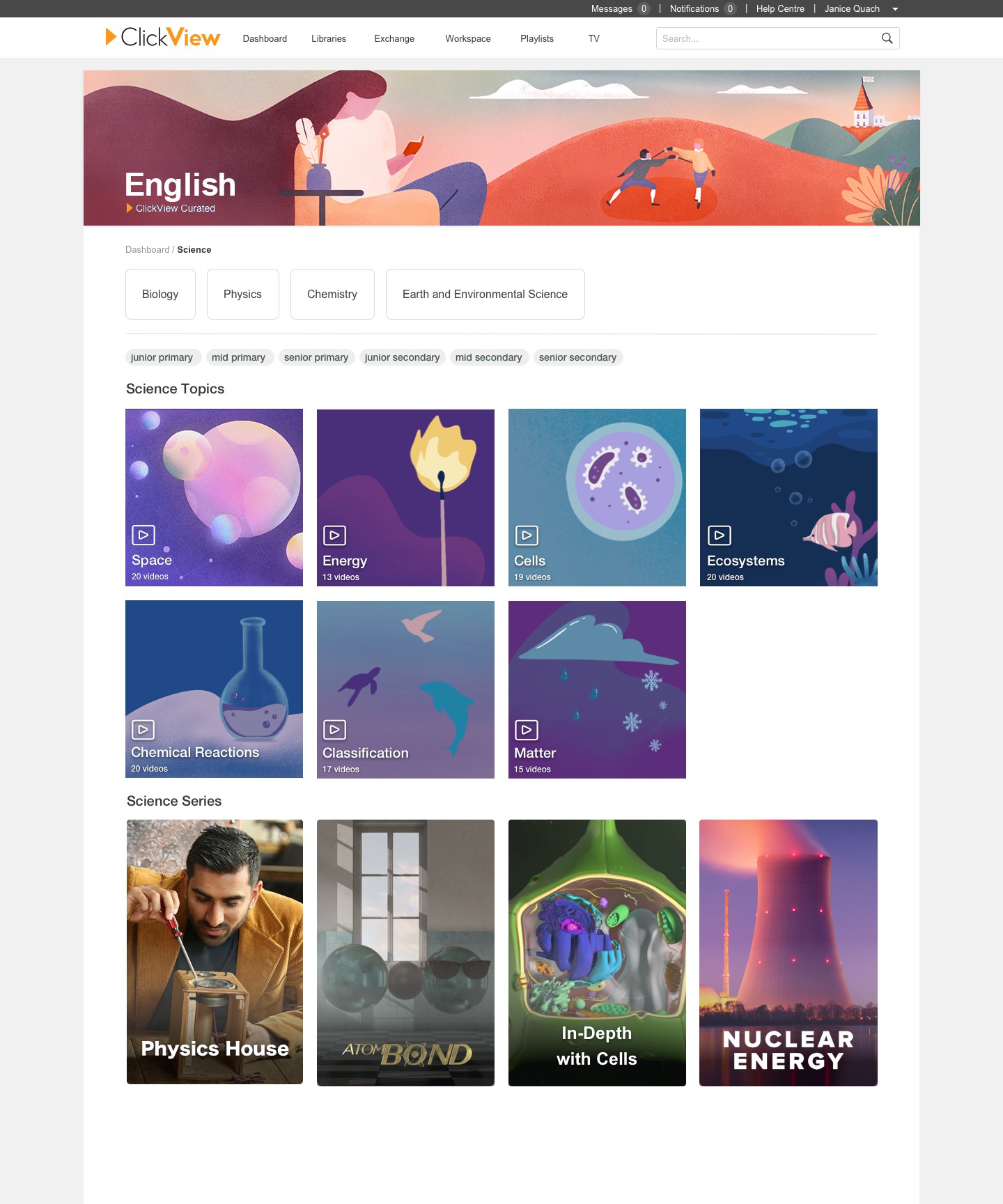Expand the Janice Quach account dropdown arrow
Image resolution: width=1003 pixels, height=1204 pixels.
coord(895,9)
